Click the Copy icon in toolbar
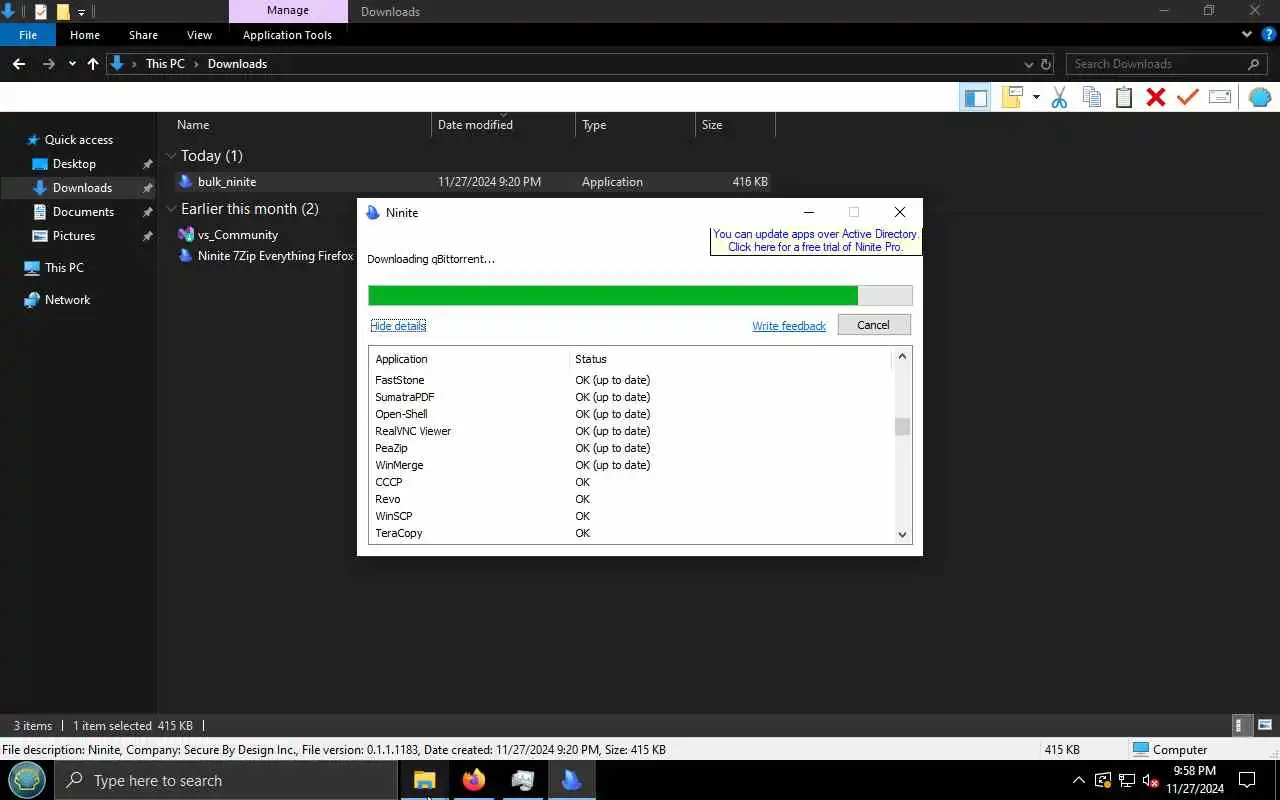This screenshot has width=1280, height=800. (x=1092, y=97)
